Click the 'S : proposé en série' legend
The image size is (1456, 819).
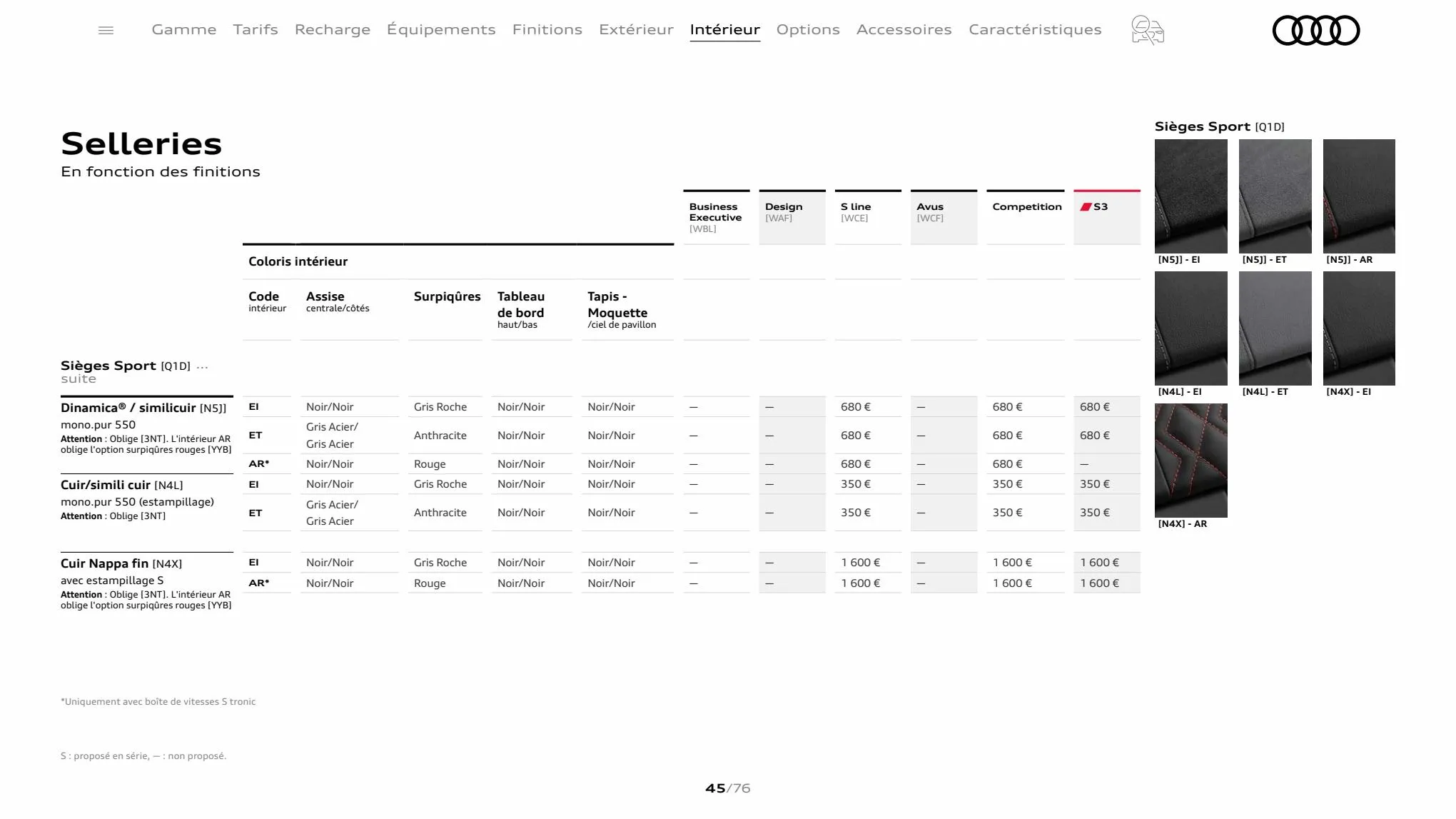[x=143, y=756]
